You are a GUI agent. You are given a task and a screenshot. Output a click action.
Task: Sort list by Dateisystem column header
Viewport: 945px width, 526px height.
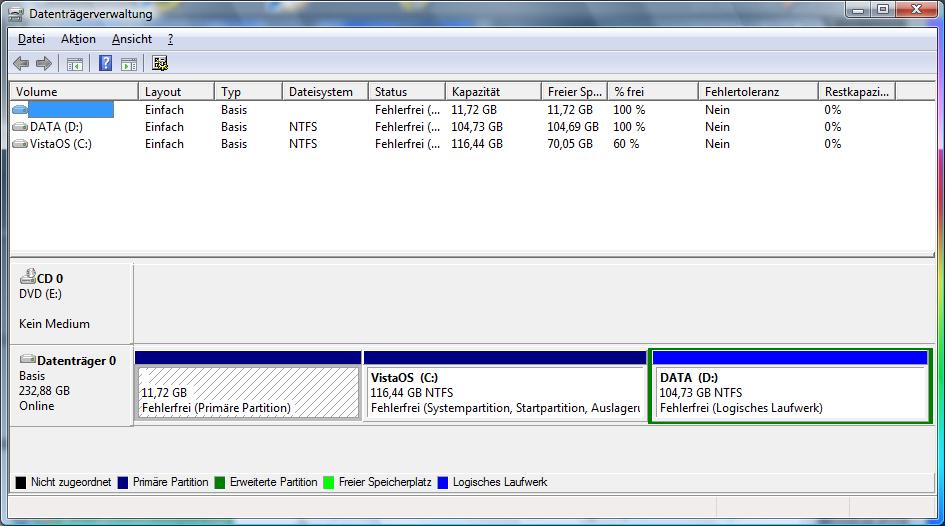(324, 92)
